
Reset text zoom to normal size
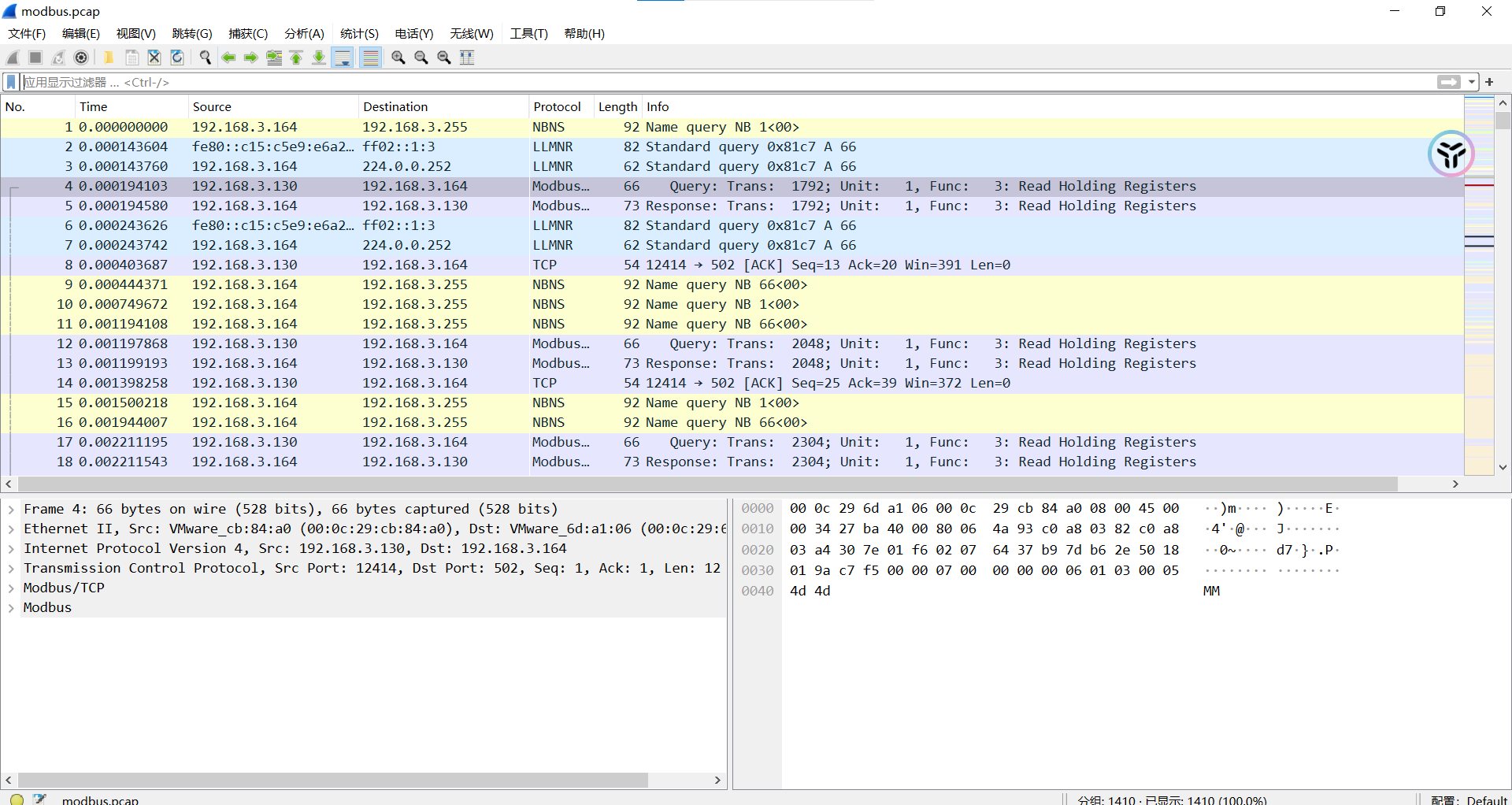point(444,57)
